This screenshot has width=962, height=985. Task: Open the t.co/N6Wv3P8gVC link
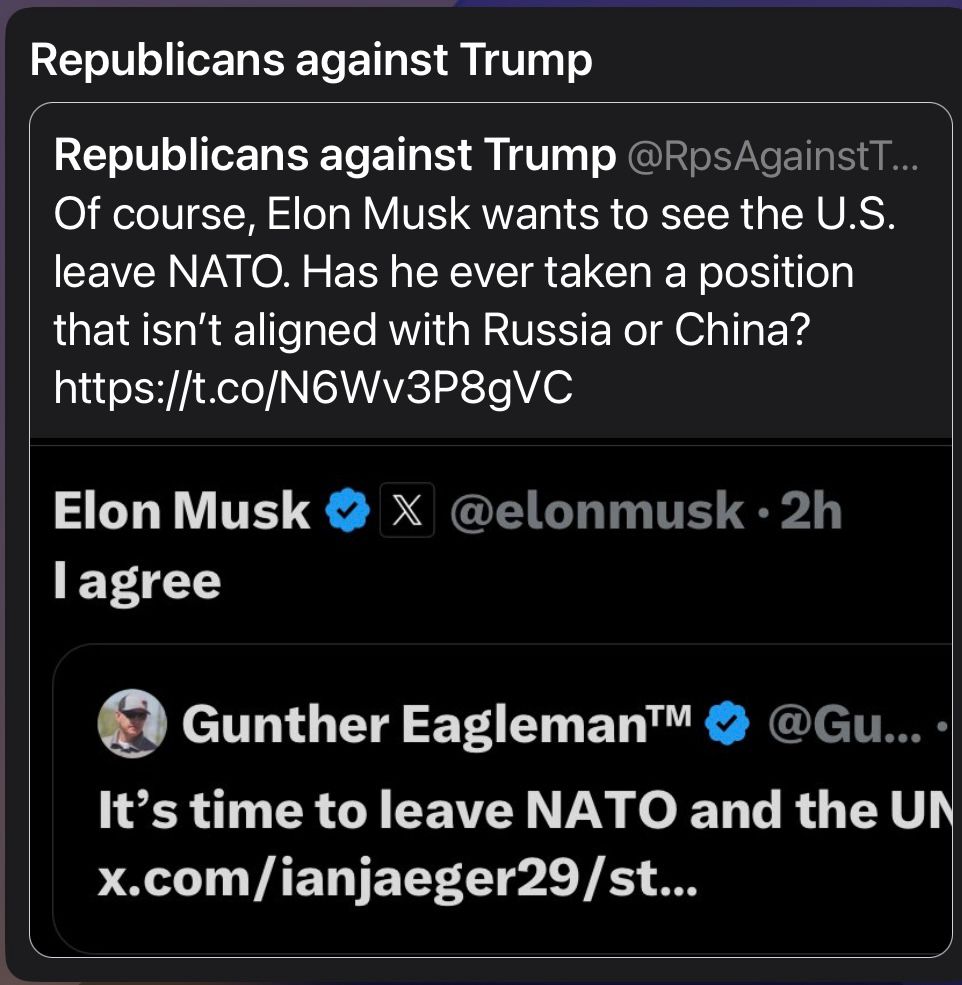tap(313, 388)
